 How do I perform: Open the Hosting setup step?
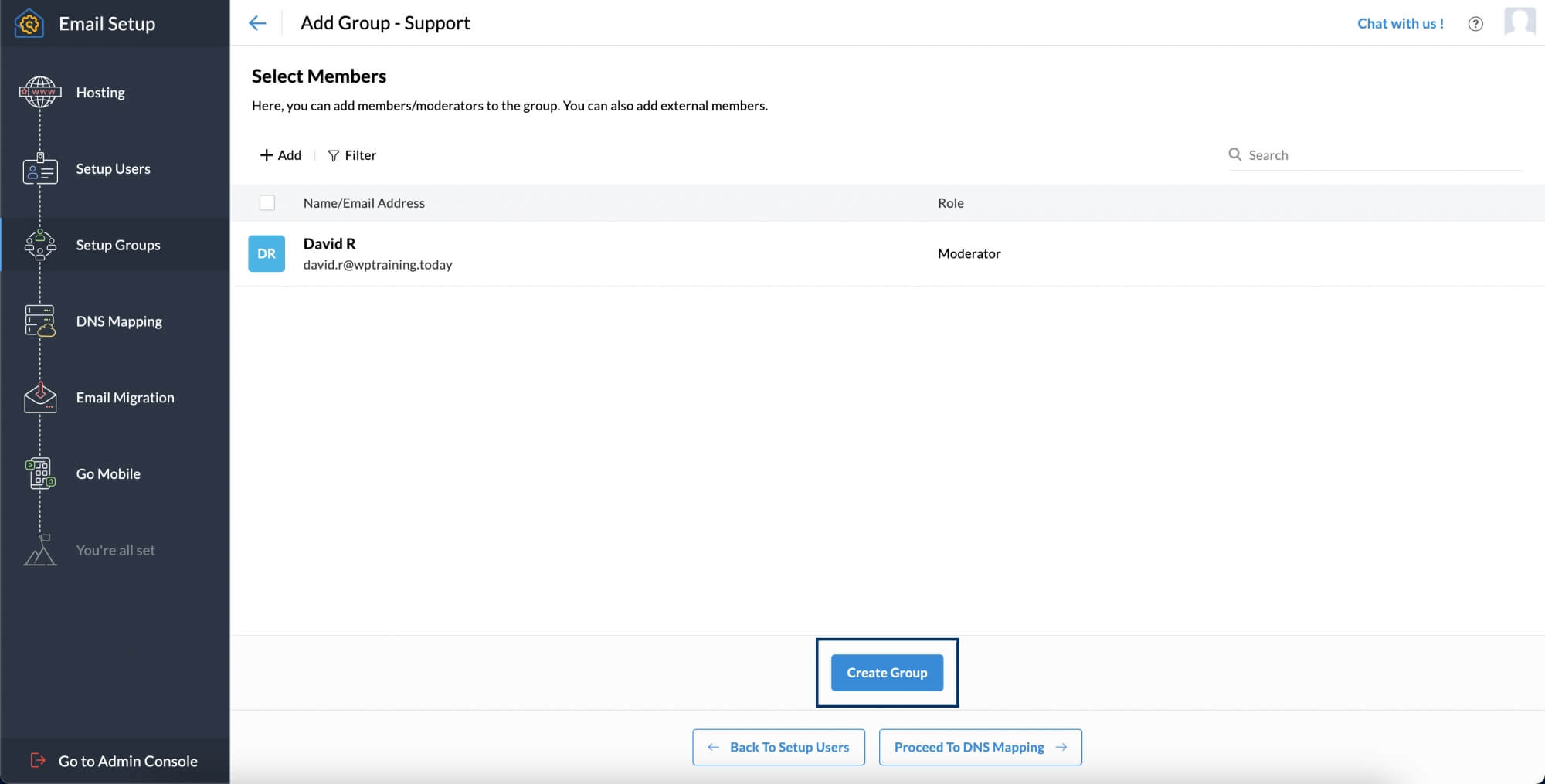click(x=100, y=92)
